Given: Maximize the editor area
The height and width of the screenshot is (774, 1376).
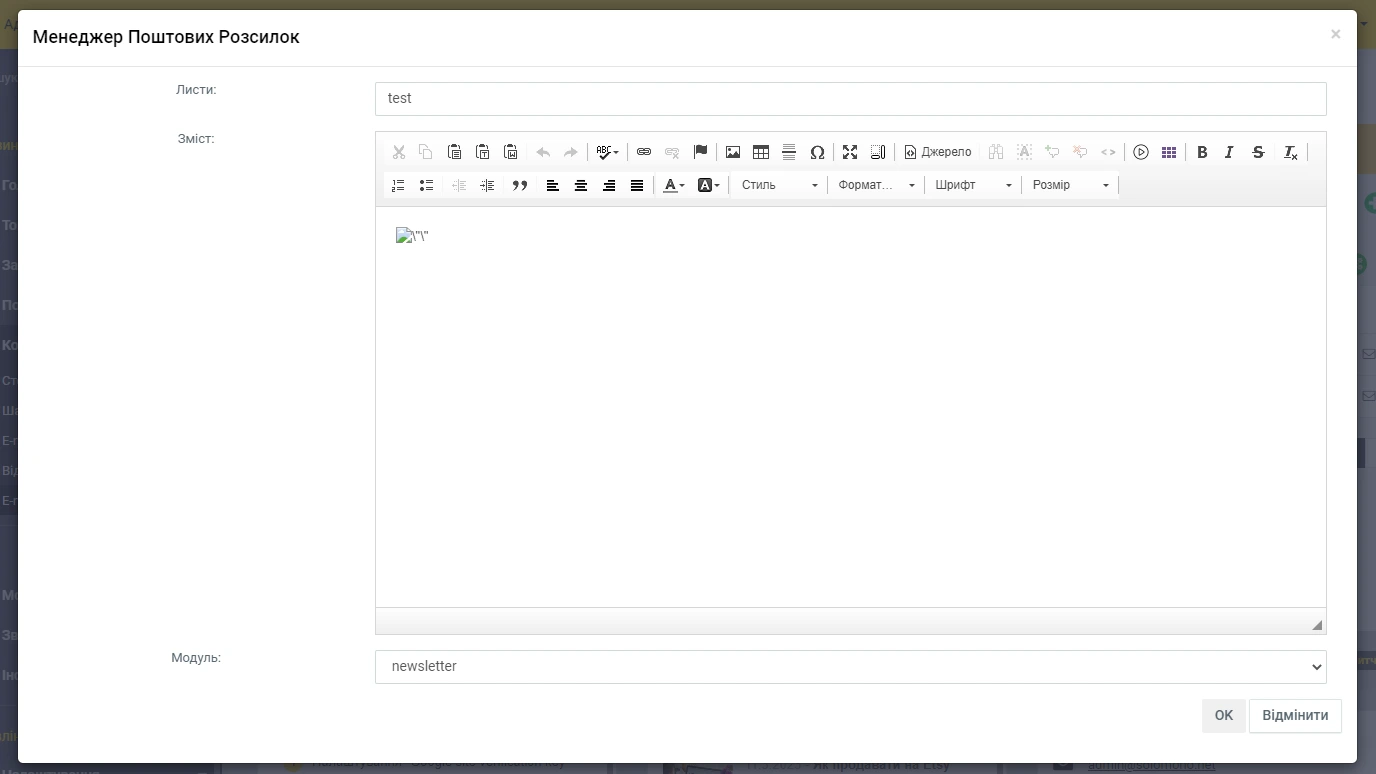Looking at the screenshot, I should click(x=850, y=152).
